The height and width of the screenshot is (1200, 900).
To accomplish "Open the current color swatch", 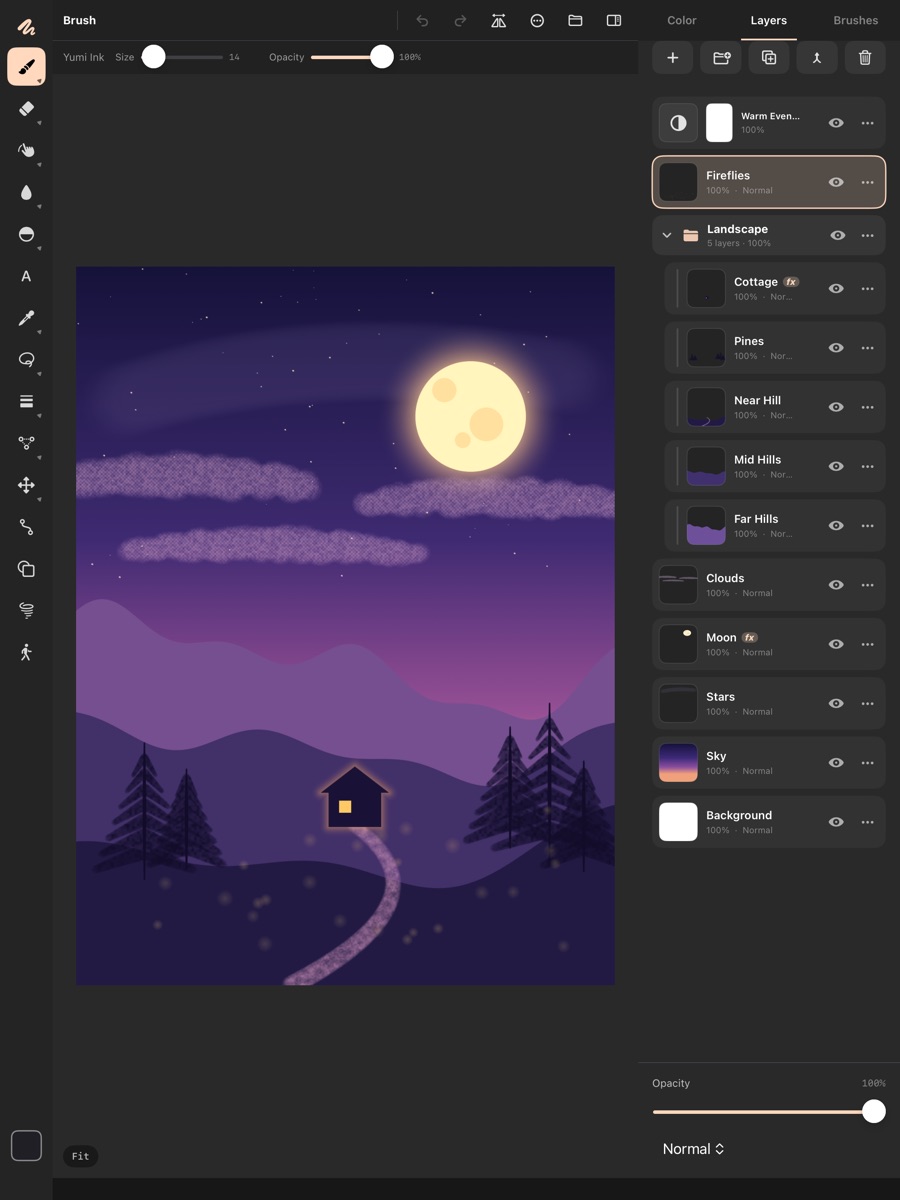I will point(26,1145).
